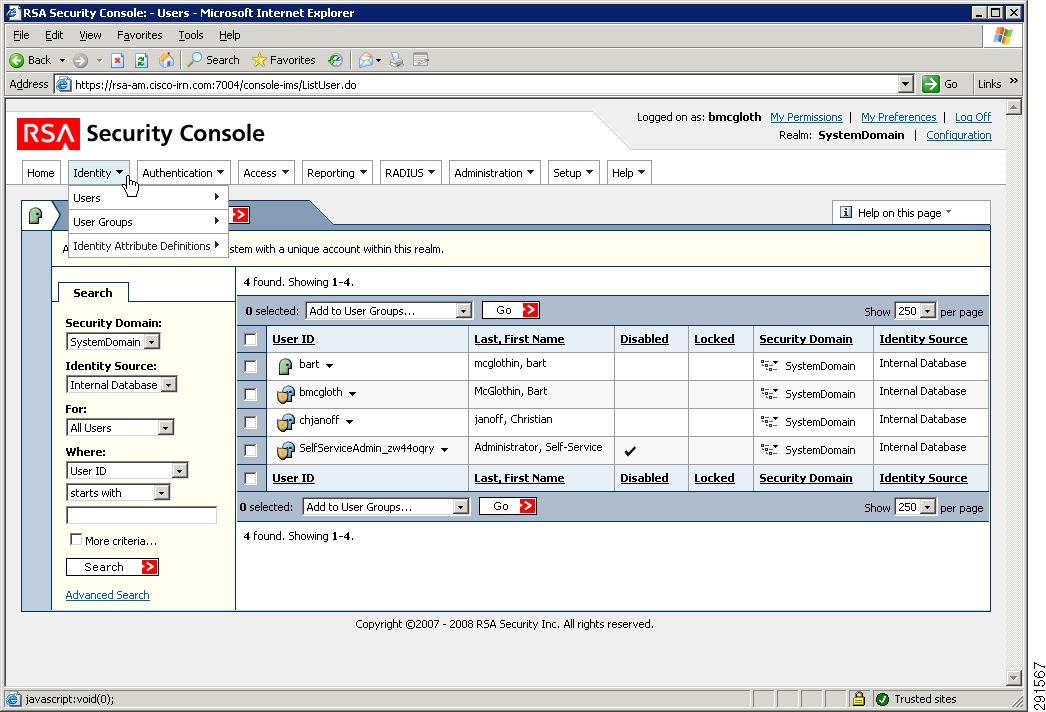Click the security domain icon in bart row
Image resolution: width=1046 pixels, height=712 pixels.
pos(769,366)
